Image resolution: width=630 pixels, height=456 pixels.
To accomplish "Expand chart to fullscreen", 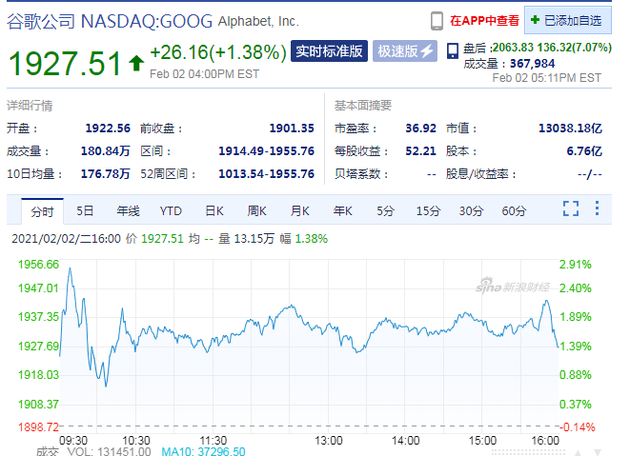I will pyautogui.click(x=571, y=209).
